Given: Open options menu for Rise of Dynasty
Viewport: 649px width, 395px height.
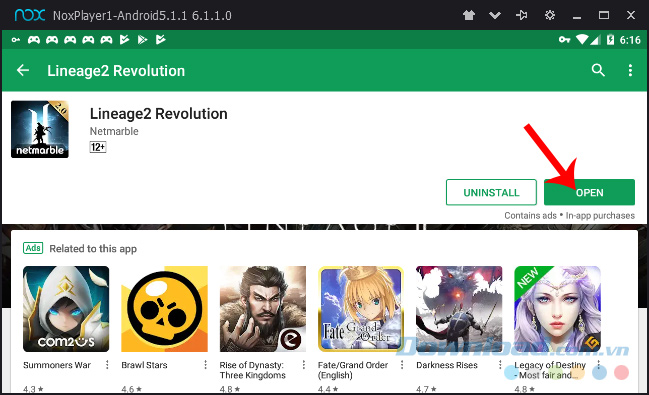Looking at the screenshot, I should pyautogui.click(x=304, y=364).
